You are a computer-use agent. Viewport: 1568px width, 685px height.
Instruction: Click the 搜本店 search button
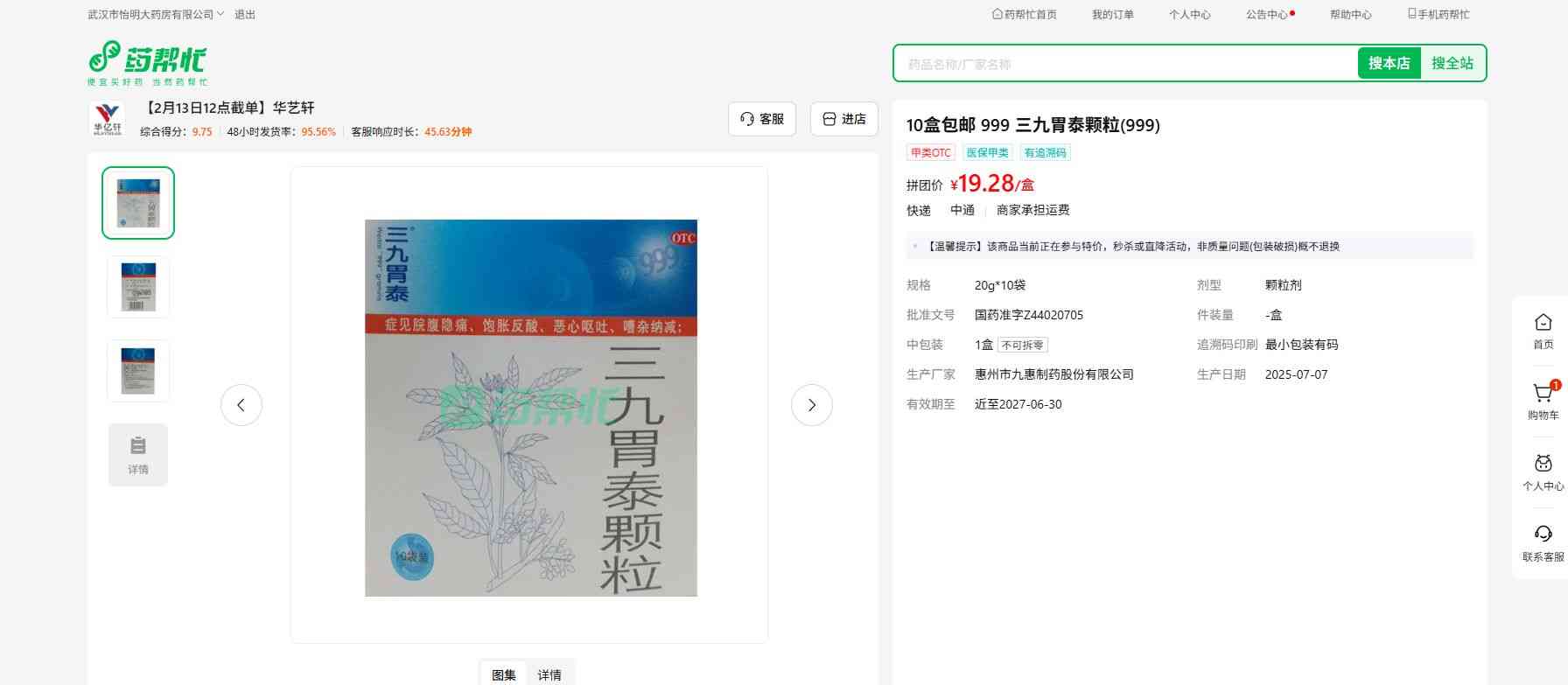tap(1389, 63)
